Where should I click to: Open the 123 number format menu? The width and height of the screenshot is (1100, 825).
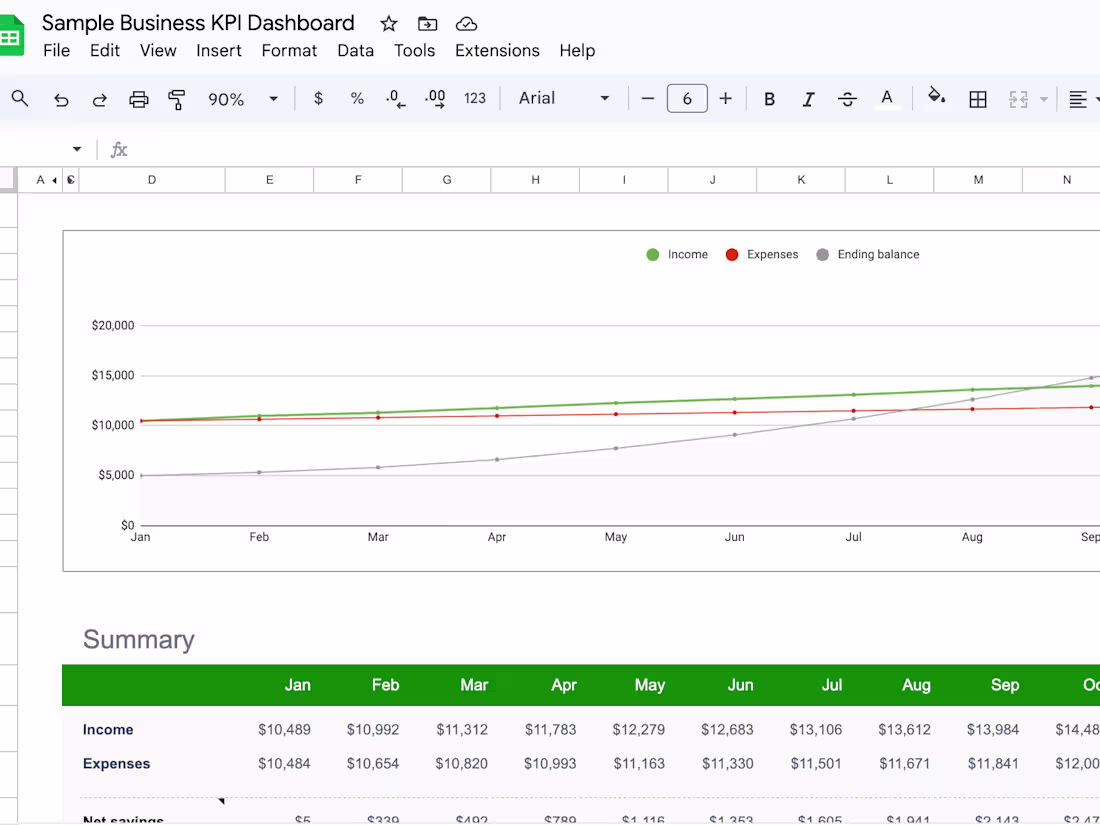(x=475, y=99)
